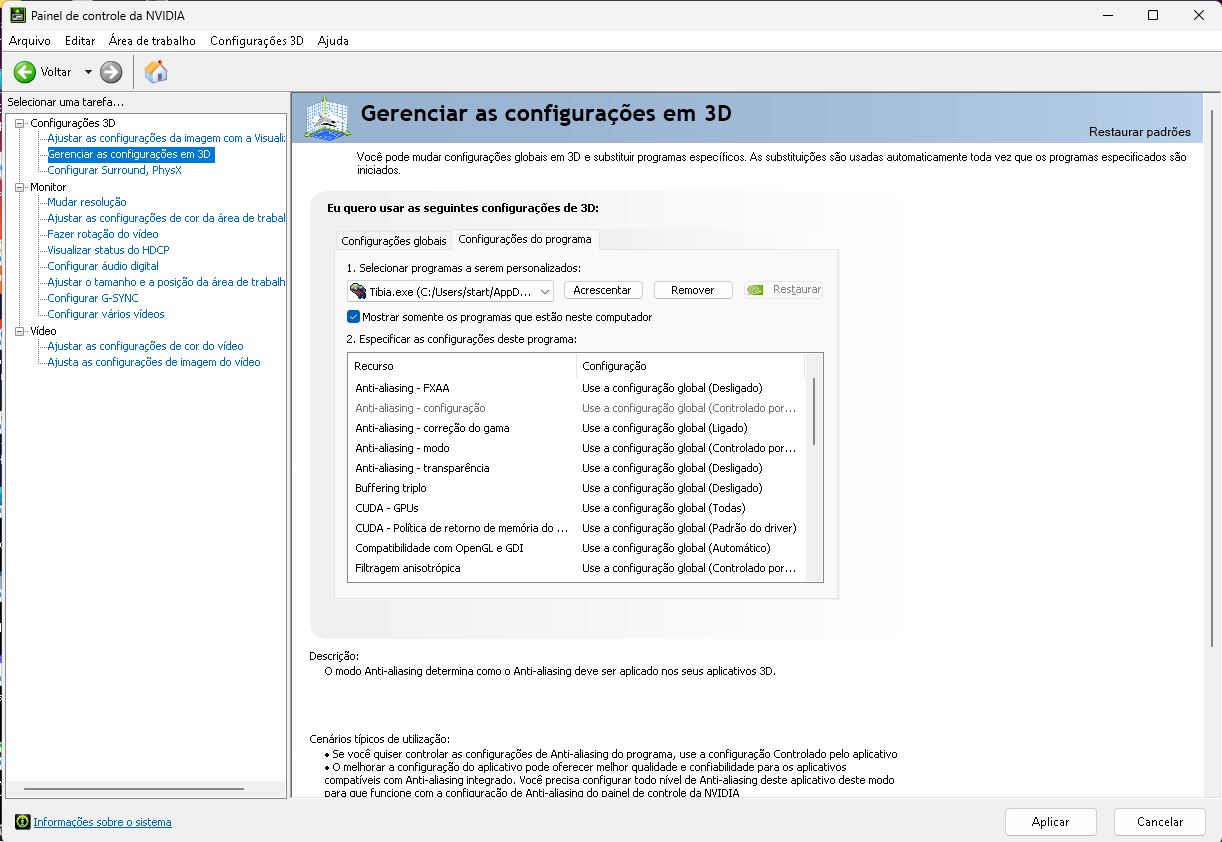Open 'Configurar áudio digital' tree item

tap(103, 266)
